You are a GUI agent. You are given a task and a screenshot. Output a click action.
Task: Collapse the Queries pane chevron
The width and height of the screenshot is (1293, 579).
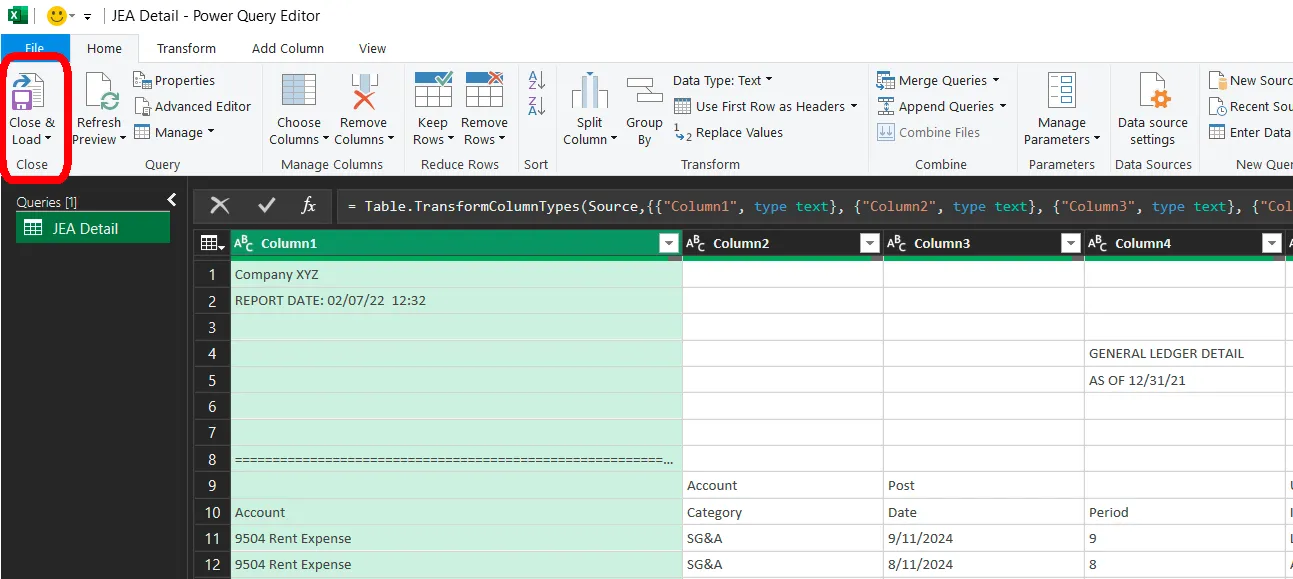click(171, 200)
